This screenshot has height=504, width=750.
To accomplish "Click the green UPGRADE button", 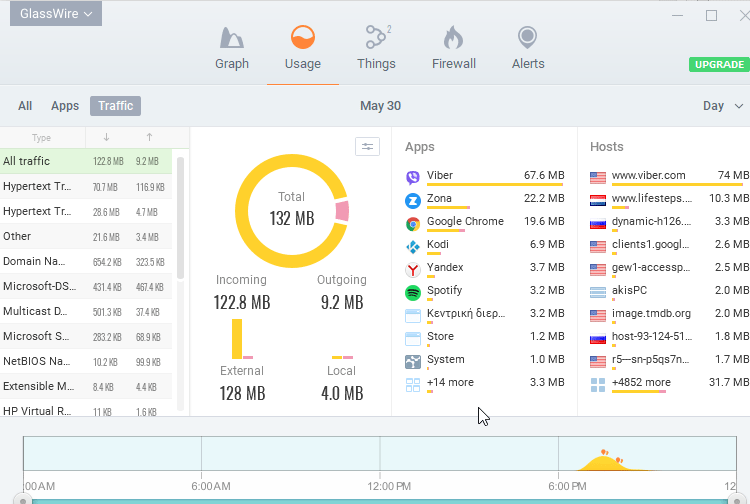I will pyautogui.click(x=719, y=65).
